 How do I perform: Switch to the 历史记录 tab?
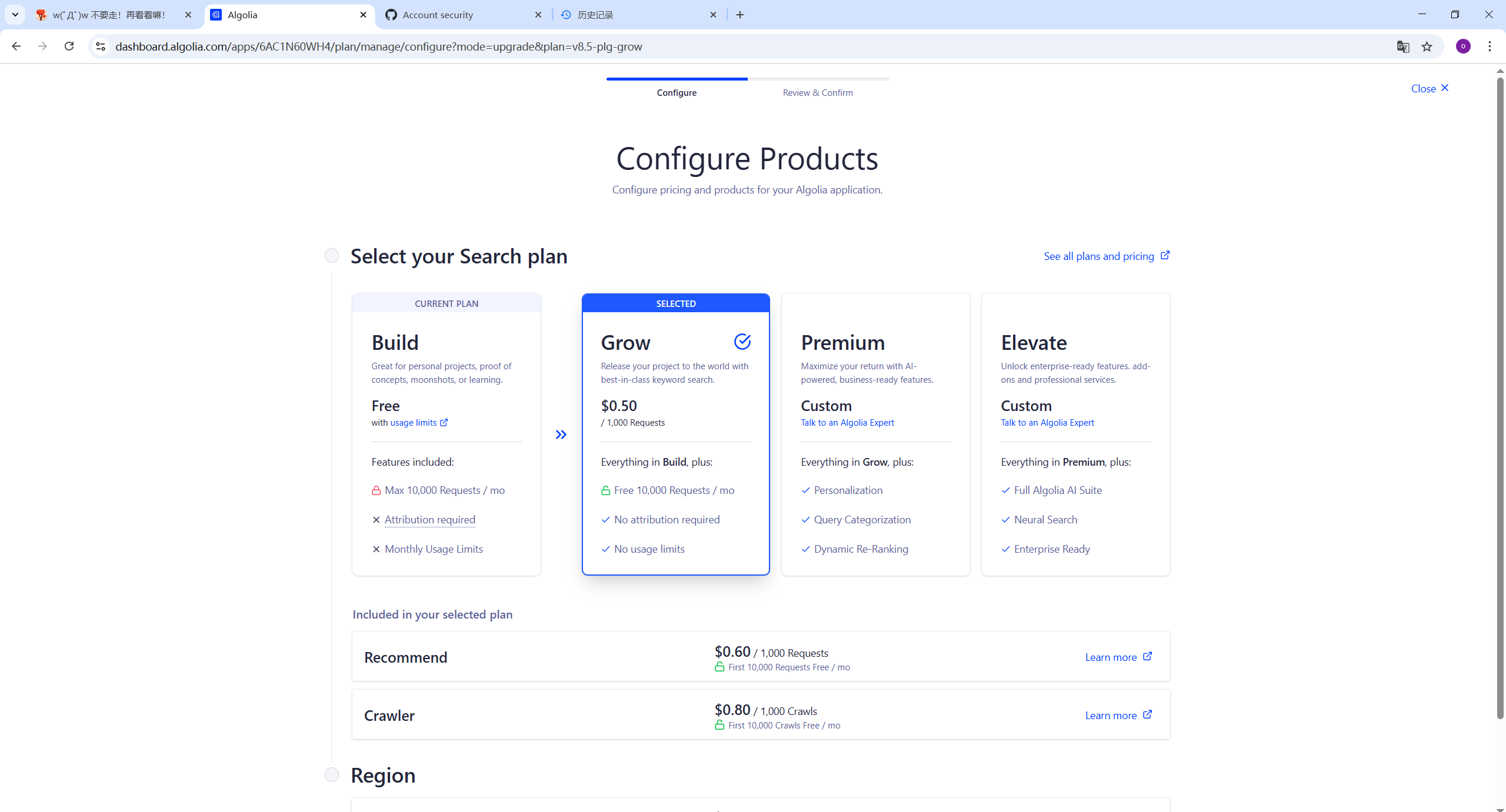(x=639, y=15)
